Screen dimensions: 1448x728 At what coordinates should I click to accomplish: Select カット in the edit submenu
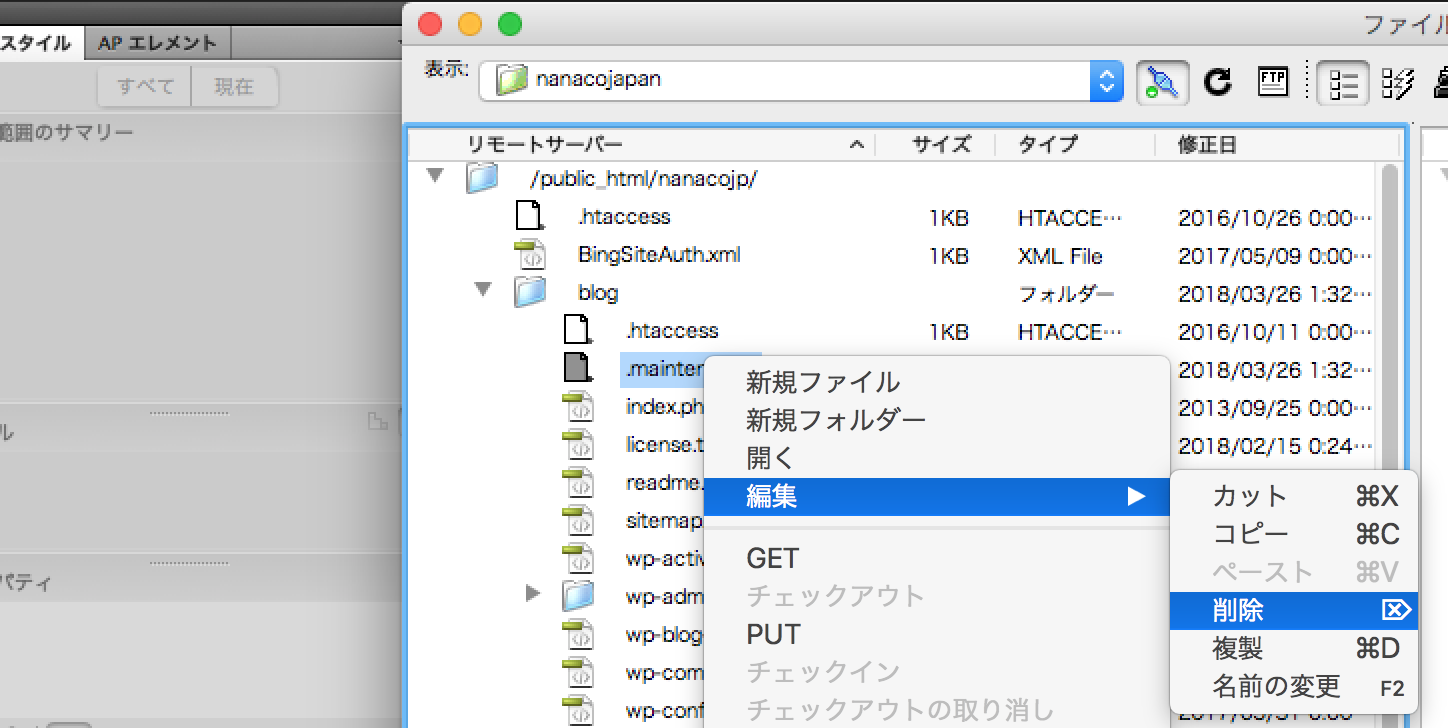click(x=1294, y=497)
